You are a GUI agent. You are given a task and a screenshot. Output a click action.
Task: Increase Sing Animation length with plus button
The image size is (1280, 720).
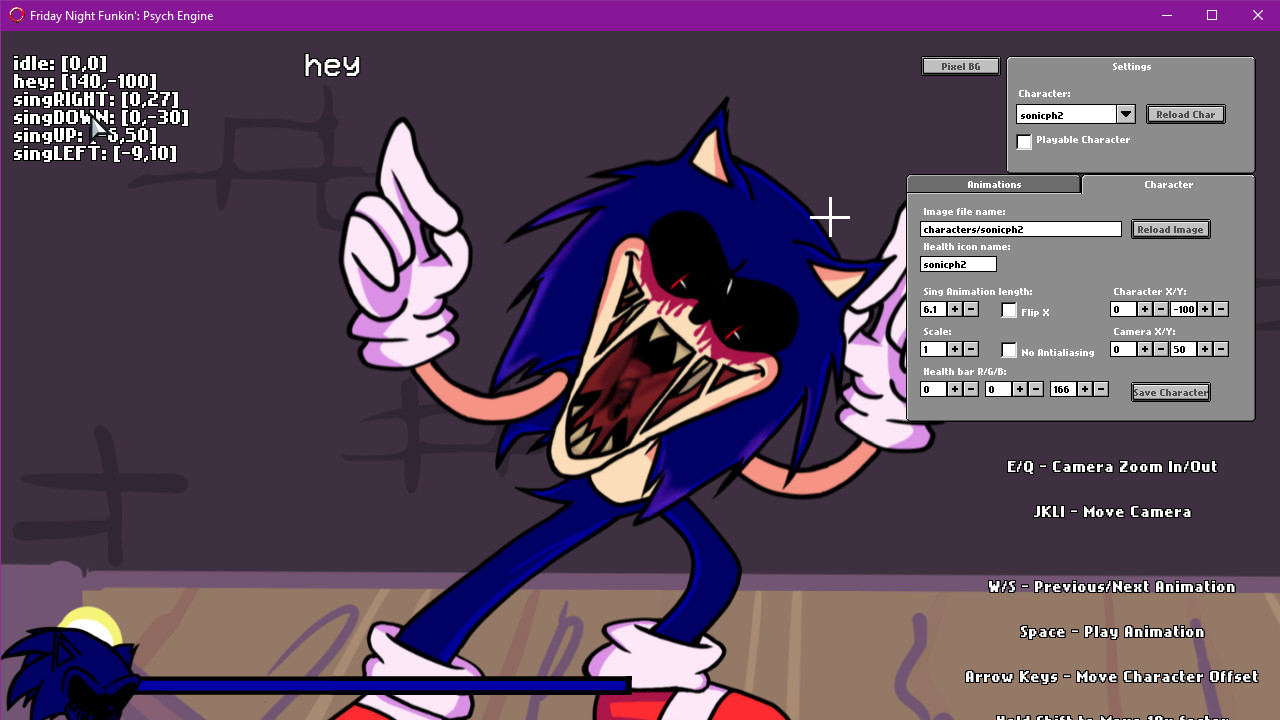coord(954,309)
